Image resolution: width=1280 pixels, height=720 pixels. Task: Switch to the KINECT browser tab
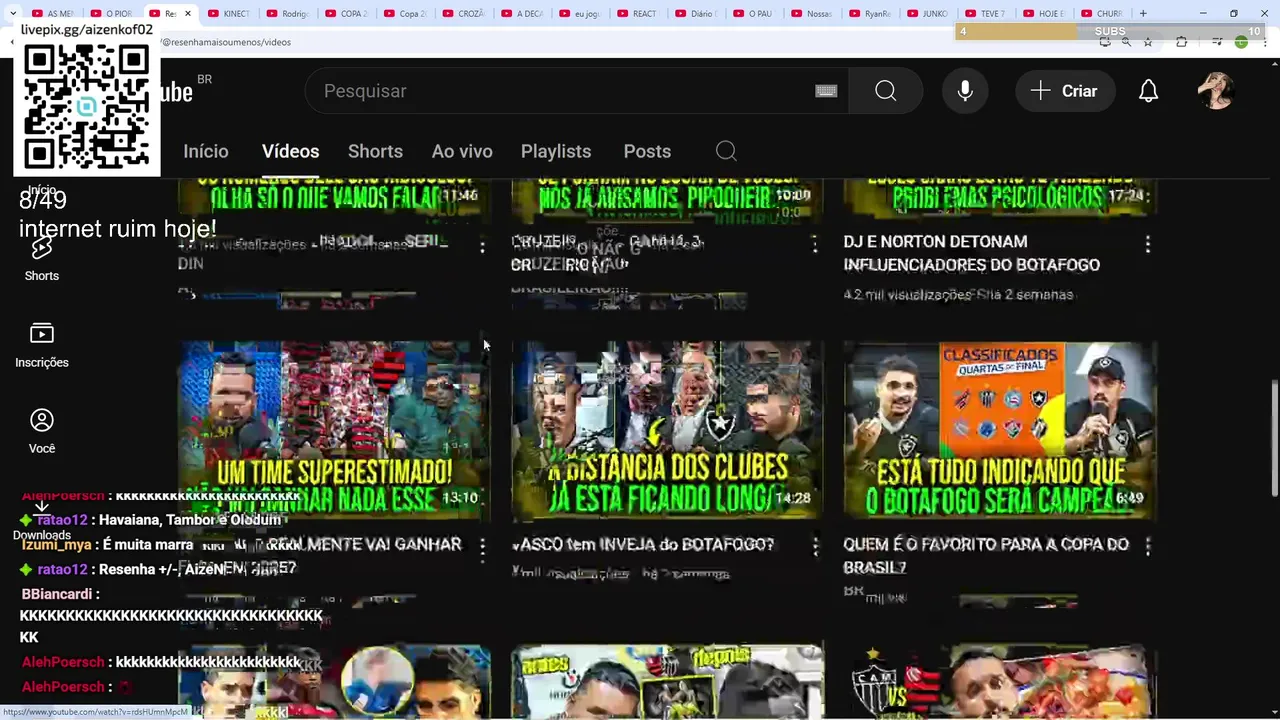229,13
